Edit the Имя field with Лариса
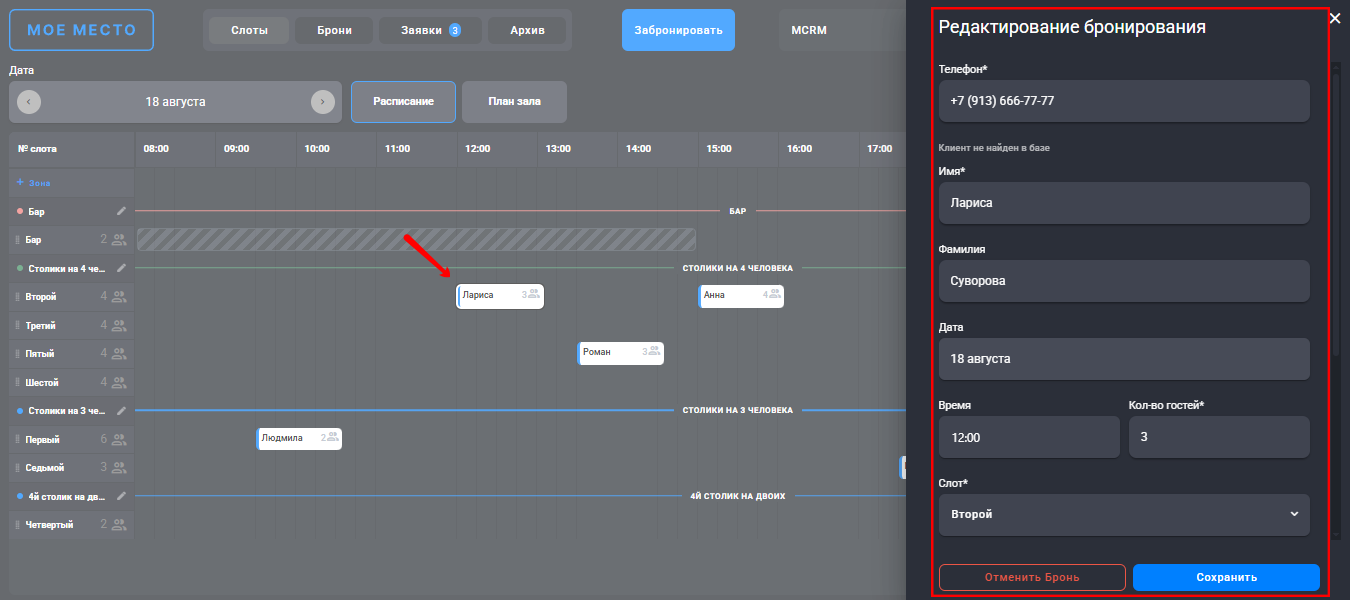Viewport: 1350px width, 600px height. 1124,203
